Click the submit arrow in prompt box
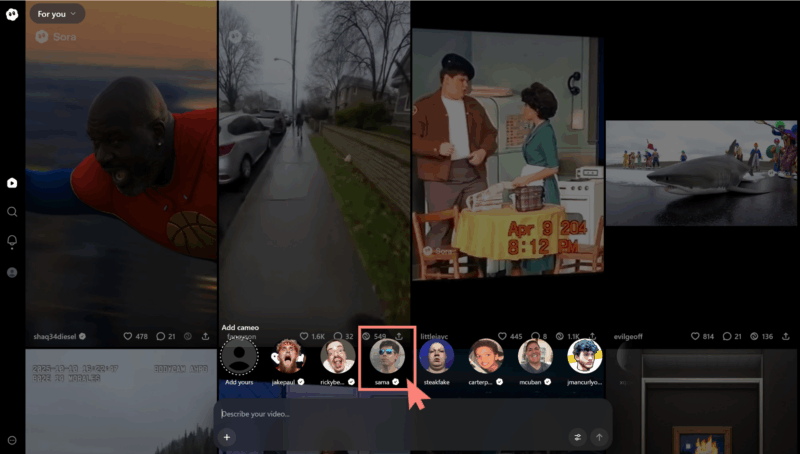This screenshot has width=800, height=454. point(599,437)
